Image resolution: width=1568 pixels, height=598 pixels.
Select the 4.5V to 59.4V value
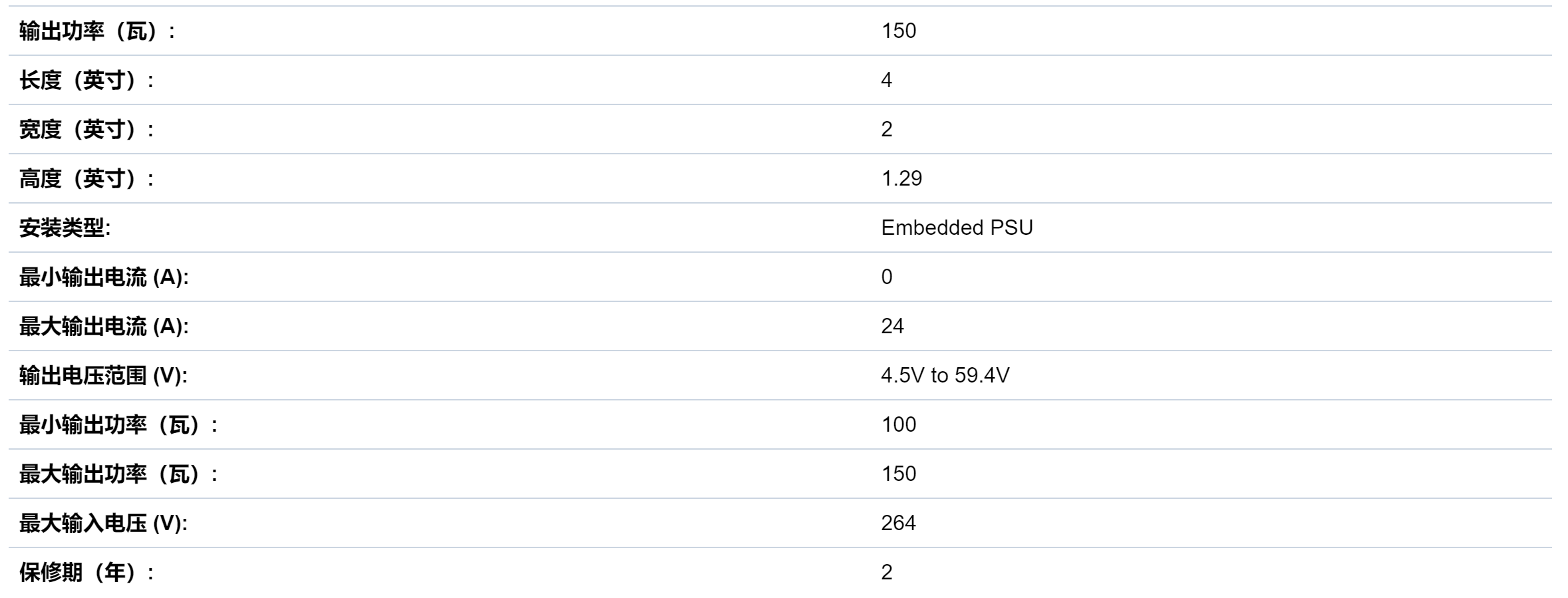tap(945, 375)
